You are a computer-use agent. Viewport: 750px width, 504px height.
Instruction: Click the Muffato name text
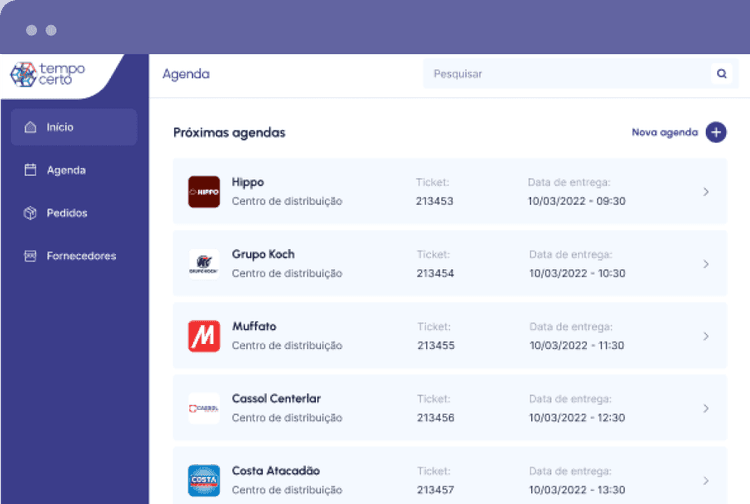[x=254, y=327]
